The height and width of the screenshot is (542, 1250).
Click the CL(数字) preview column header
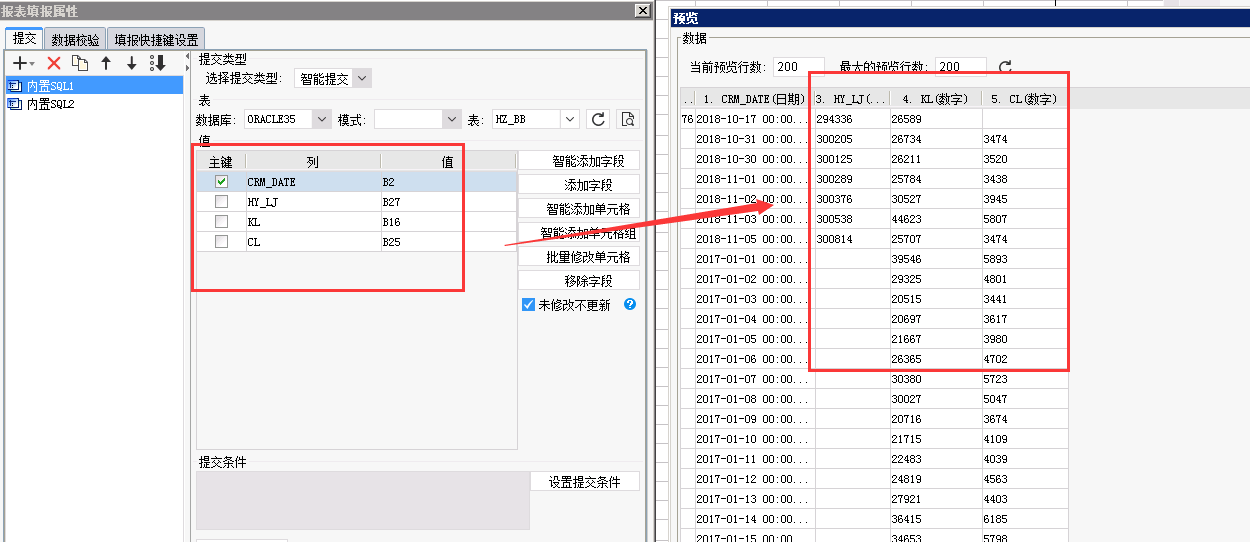point(1024,99)
